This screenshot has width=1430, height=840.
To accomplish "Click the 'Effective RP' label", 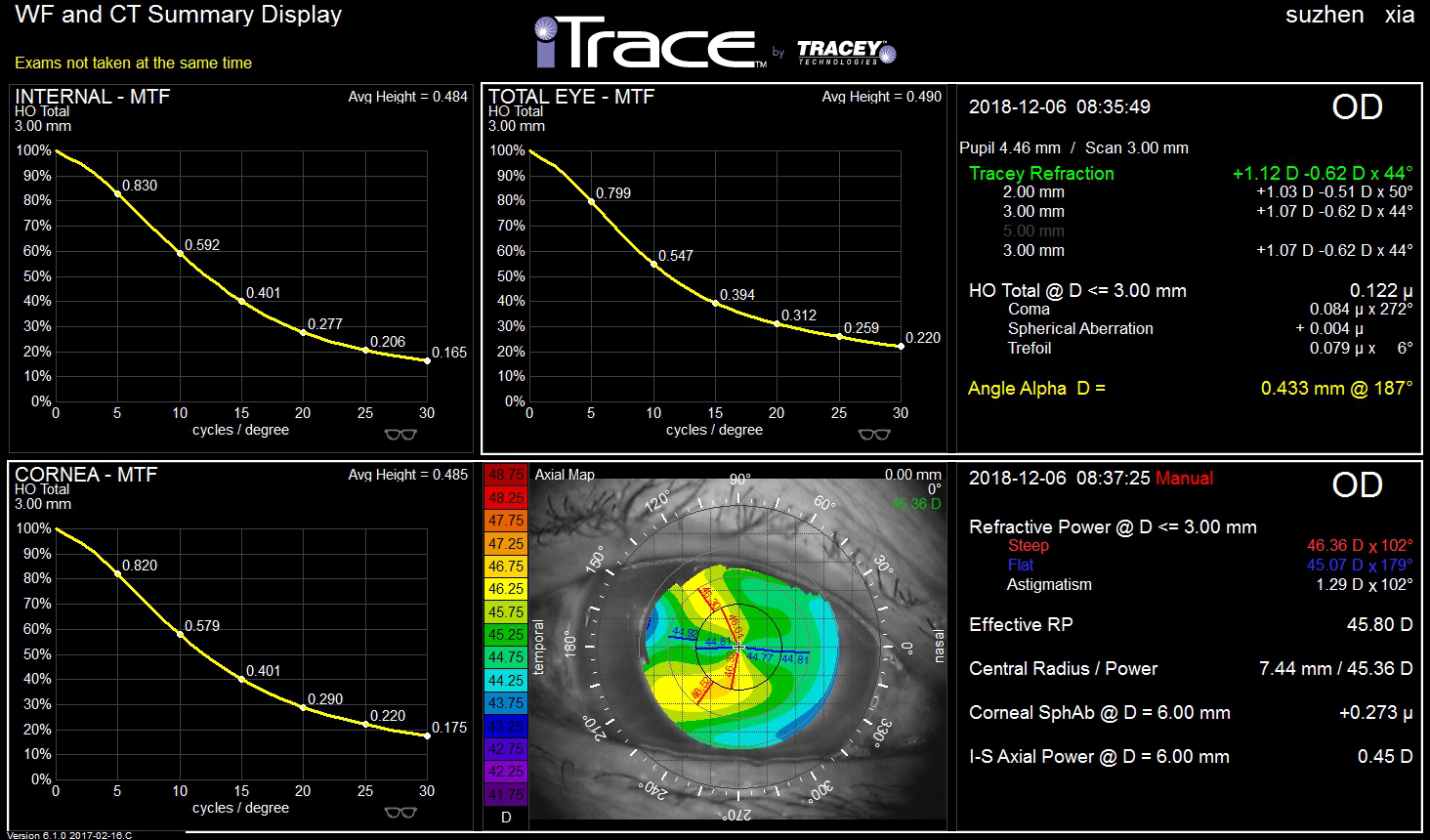I will [x=1021, y=625].
